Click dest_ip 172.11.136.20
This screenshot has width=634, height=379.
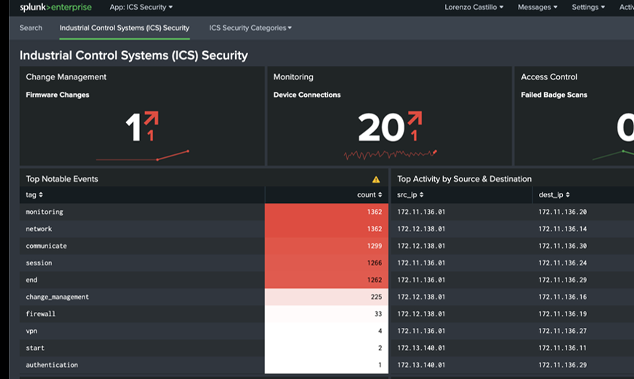(562, 212)
